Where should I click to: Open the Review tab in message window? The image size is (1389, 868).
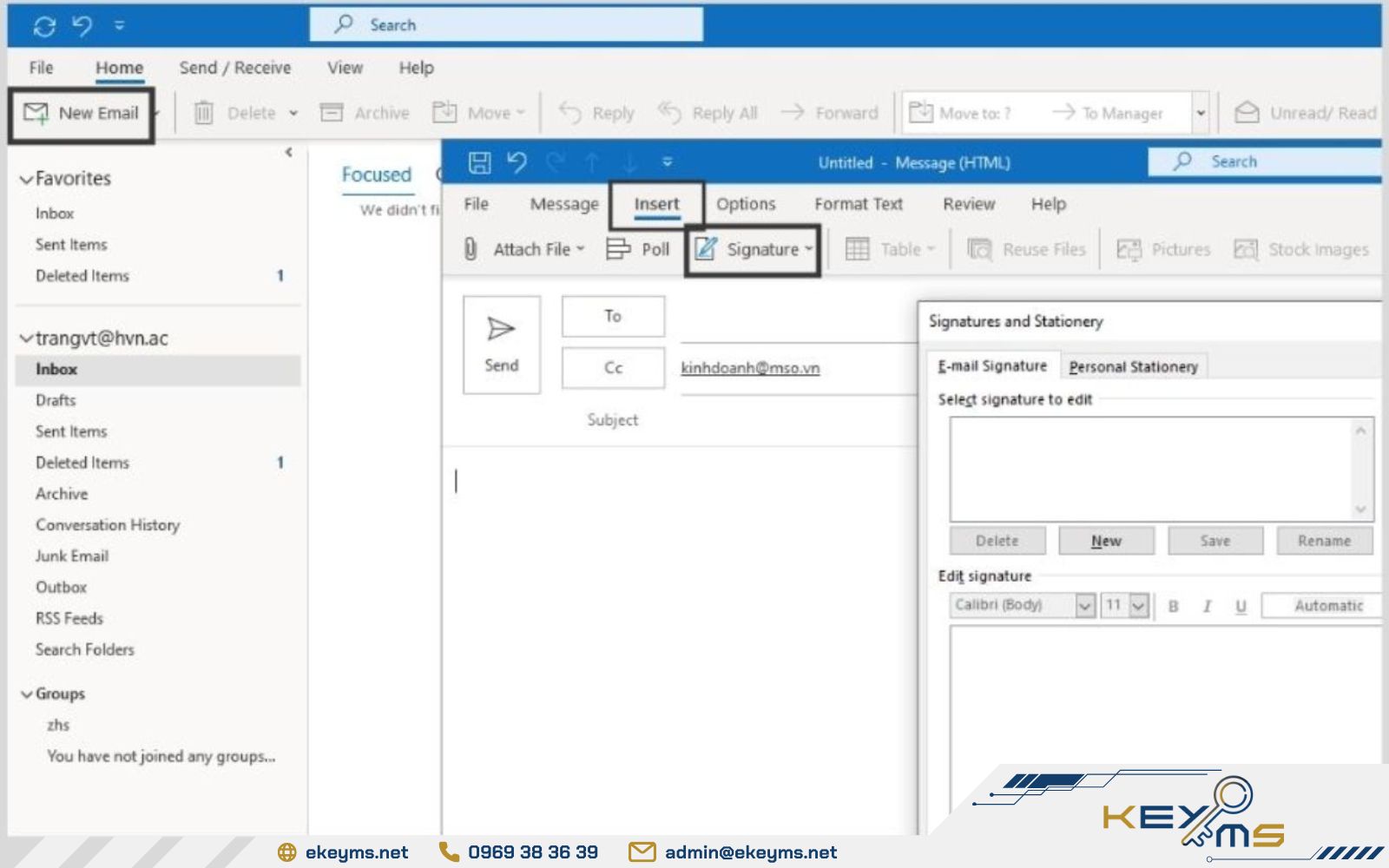click(x=969, y=205)
